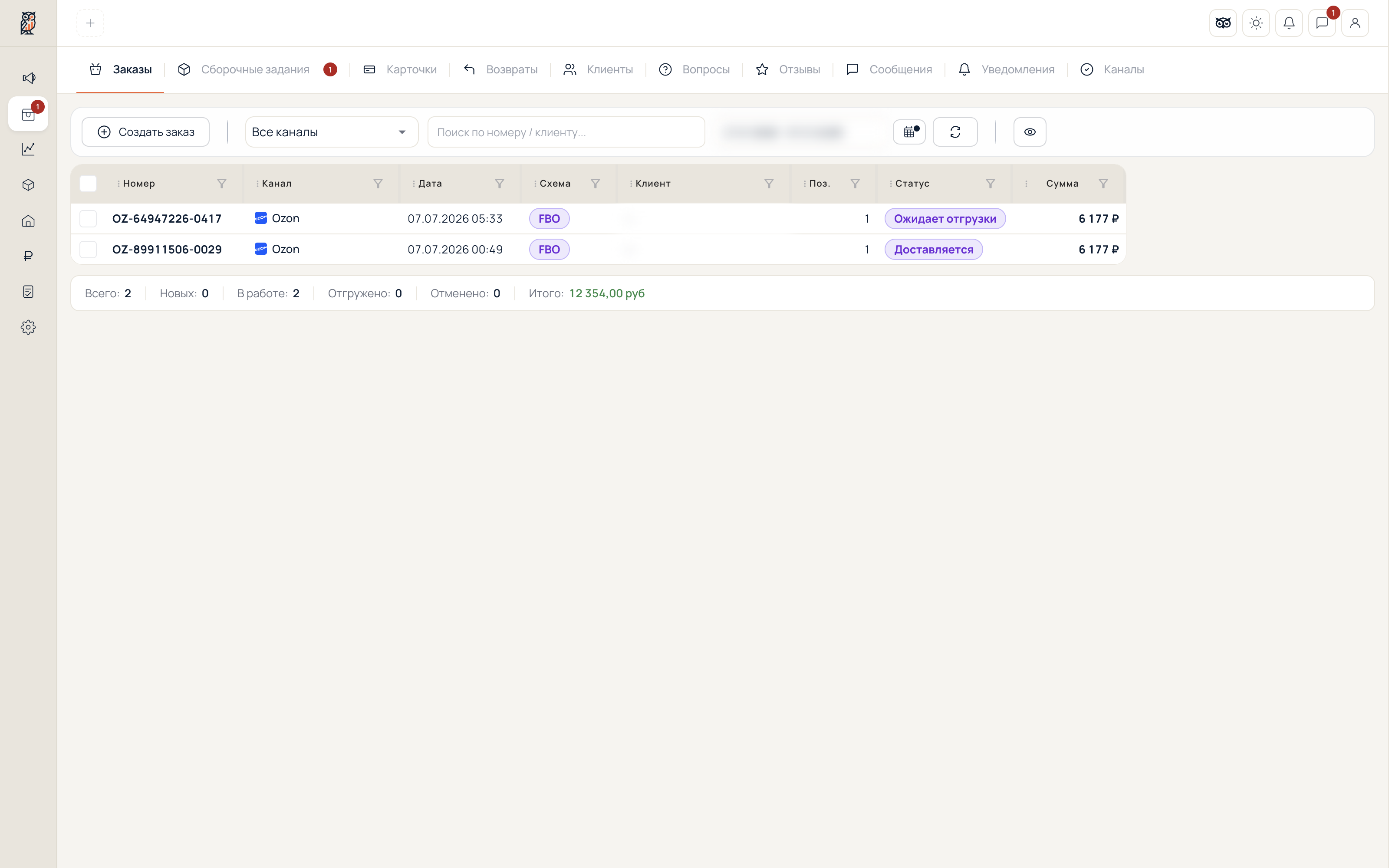The width and height of the screenshot is (1389, 868).
Task: Click the date 07.07.2026 05:33
Action: (455, 219)
